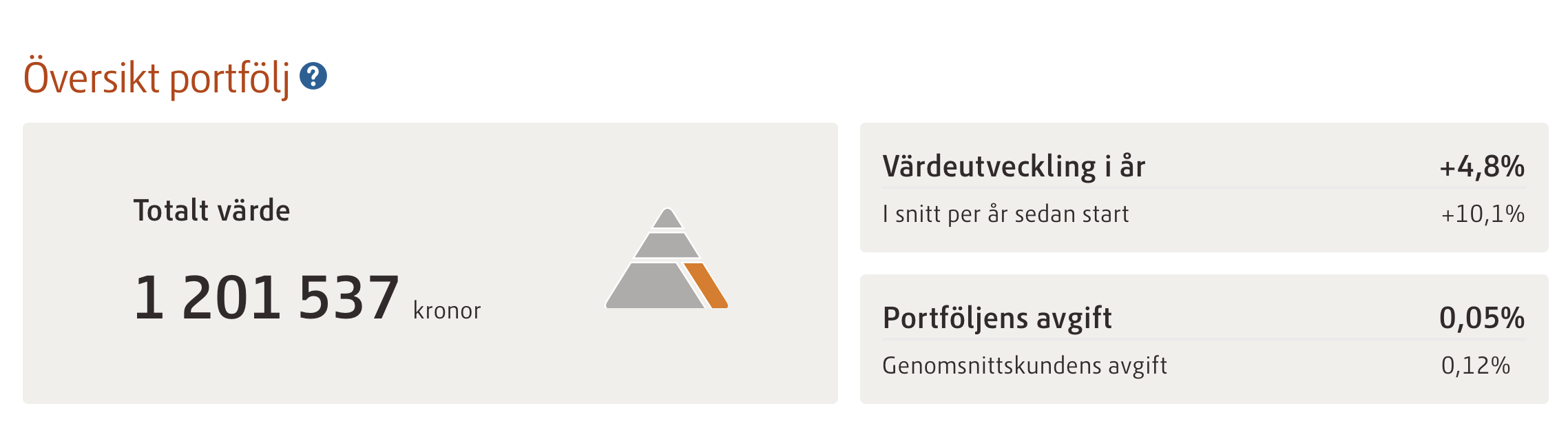Click the Portföljens avgift label

997,318
